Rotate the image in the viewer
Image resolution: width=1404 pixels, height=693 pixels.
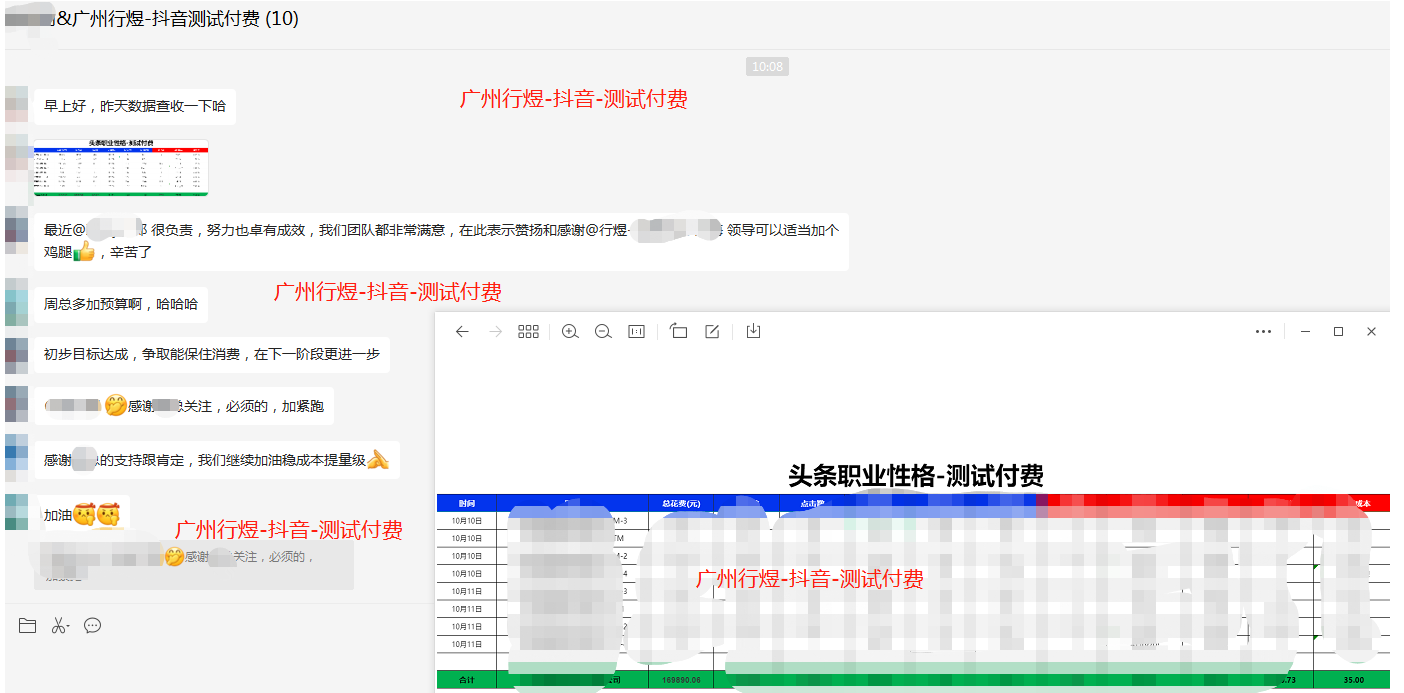[x=679, y=332]
